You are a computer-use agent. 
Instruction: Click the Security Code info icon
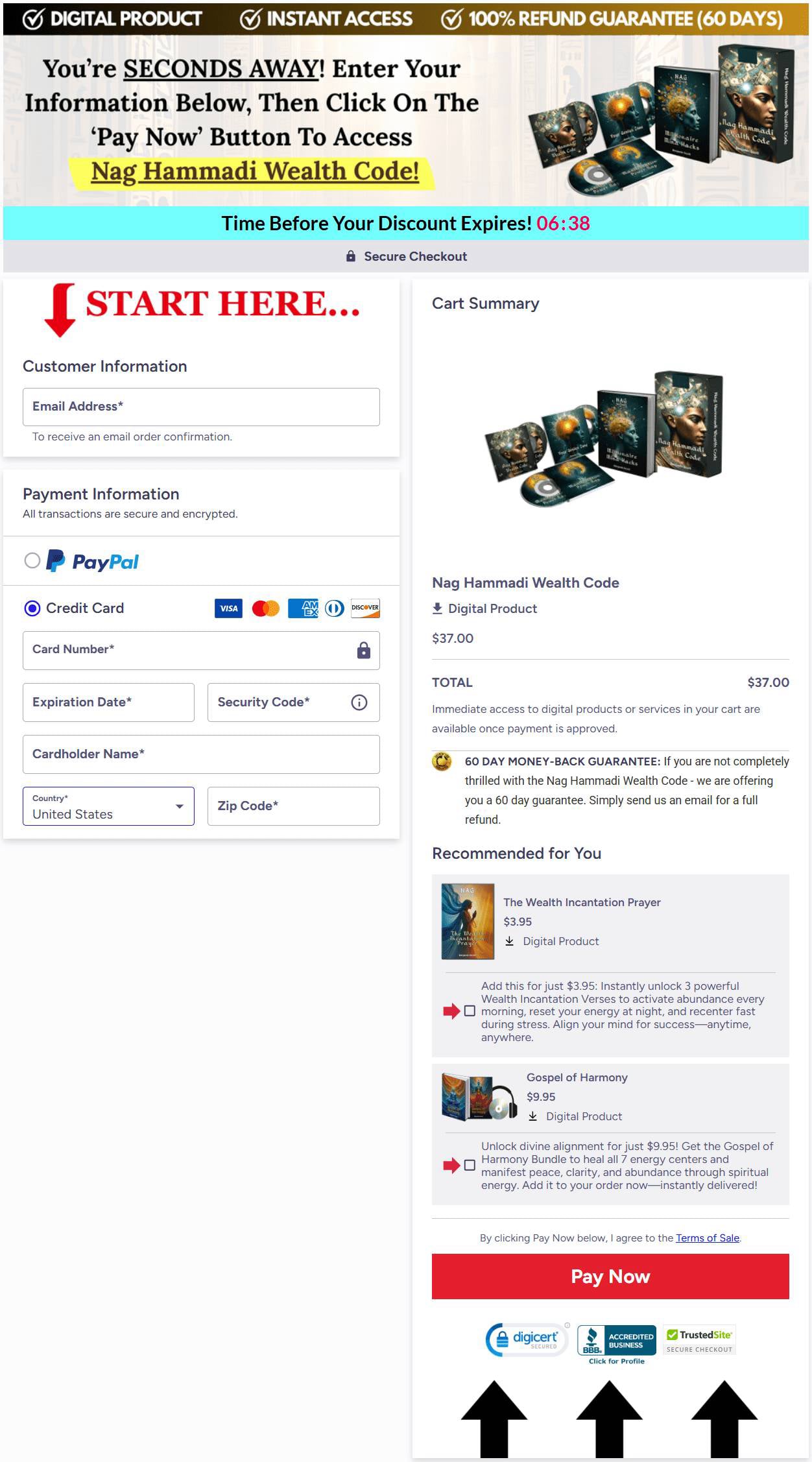(359, 702)
